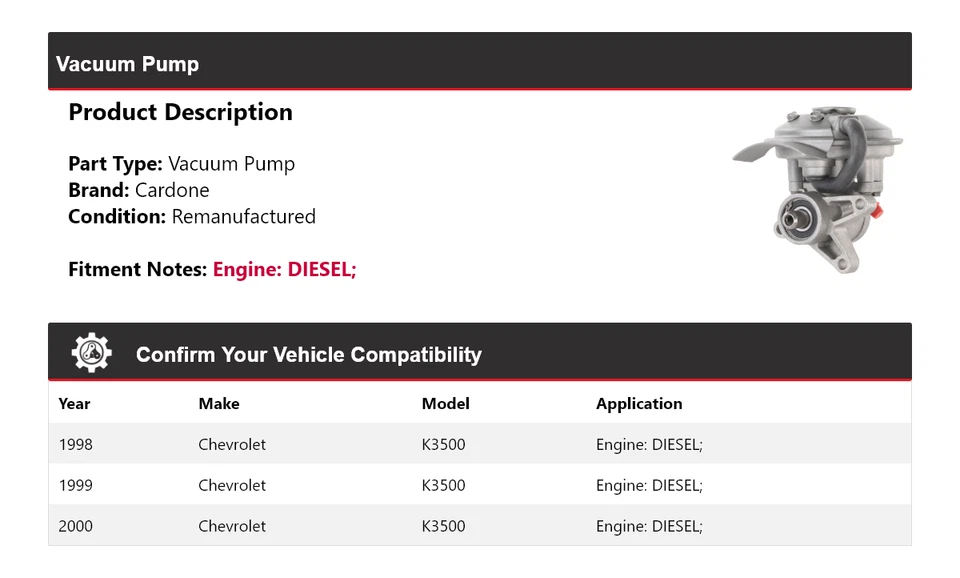
Task: Select the Model column header
Action: [x=445, y=404]
